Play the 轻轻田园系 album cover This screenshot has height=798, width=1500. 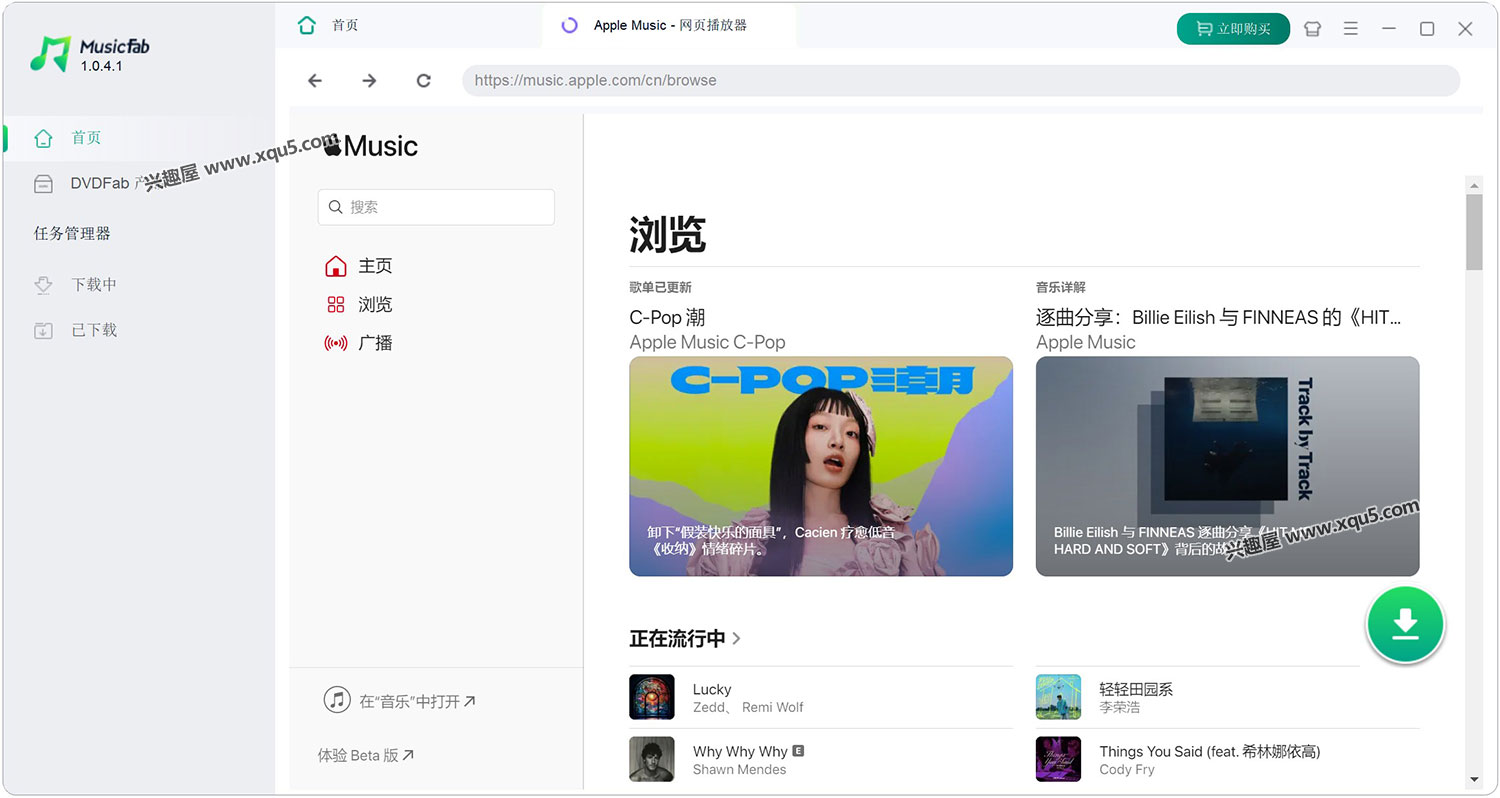pos(1058,697)
